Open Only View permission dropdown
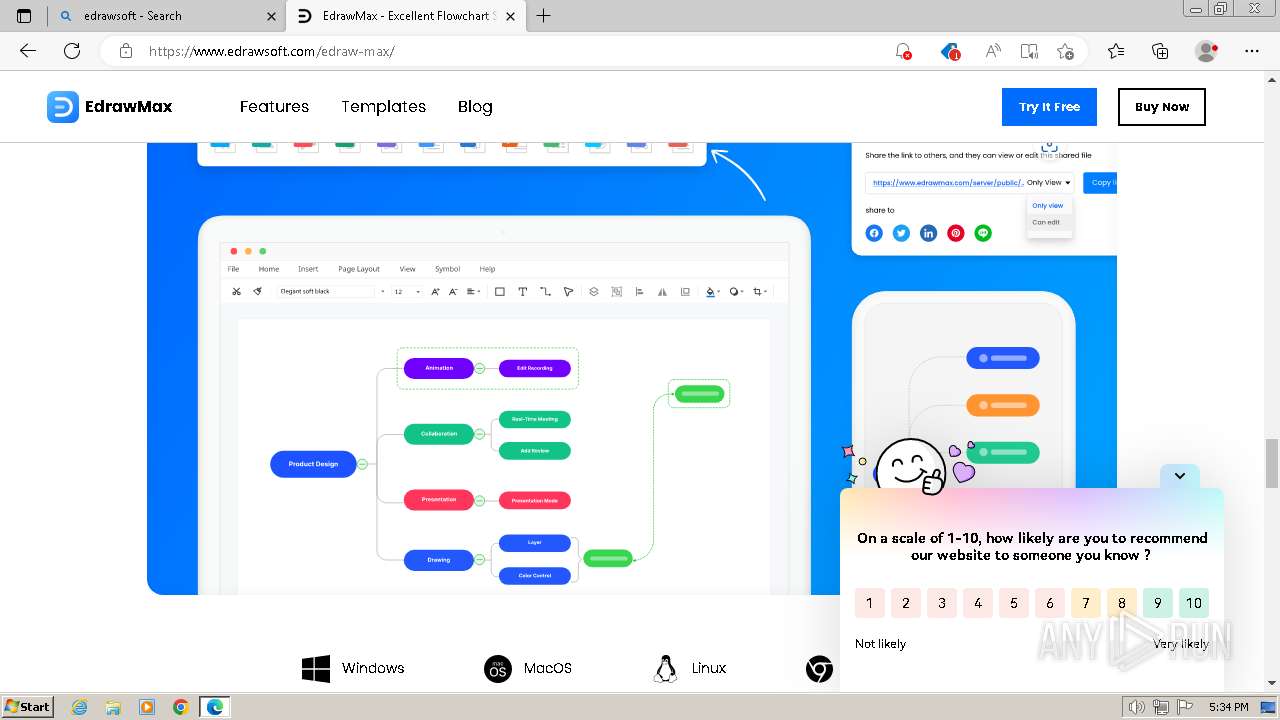 coord(1049,183)
